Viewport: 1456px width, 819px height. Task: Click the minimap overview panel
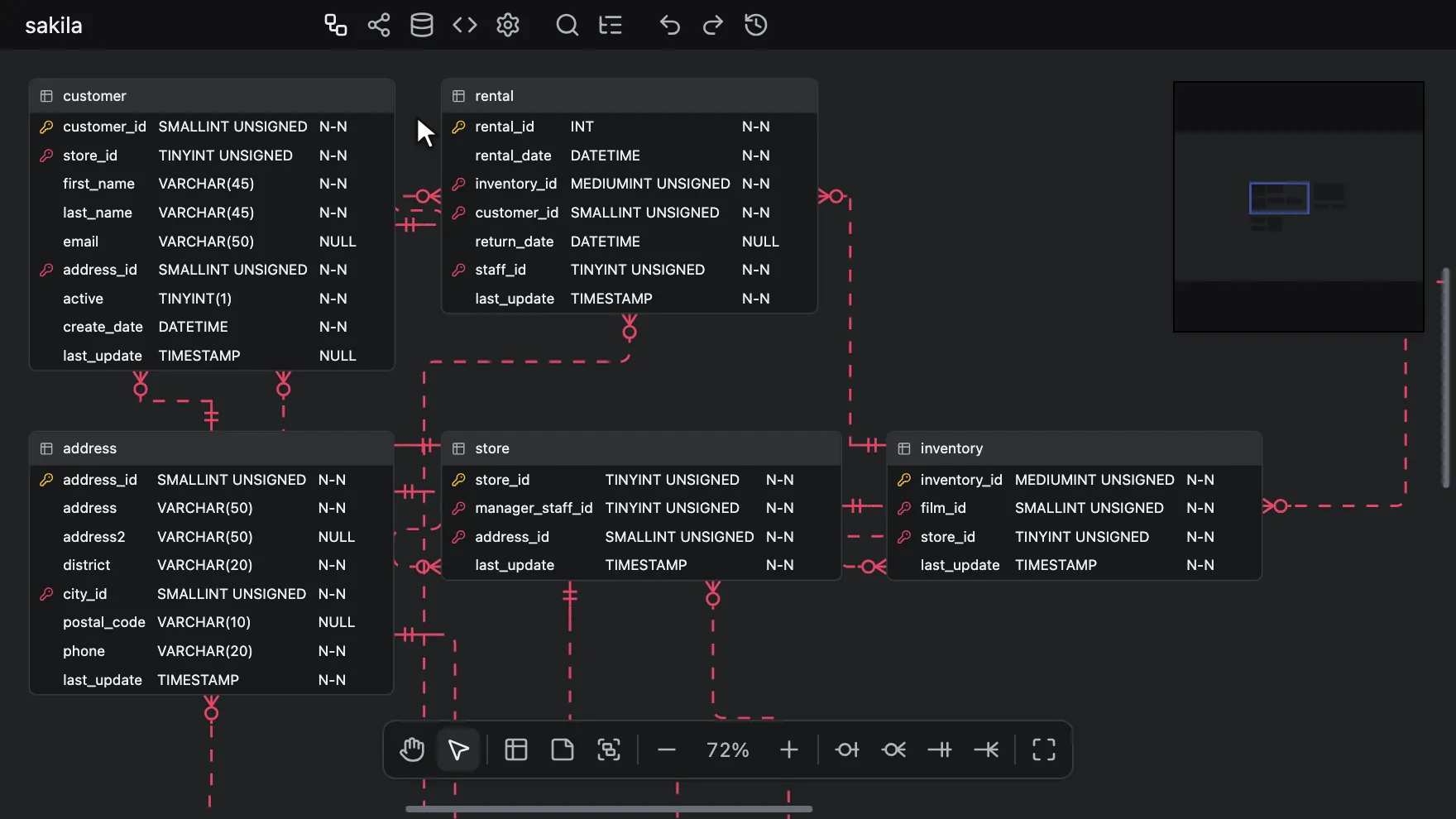1299,207
